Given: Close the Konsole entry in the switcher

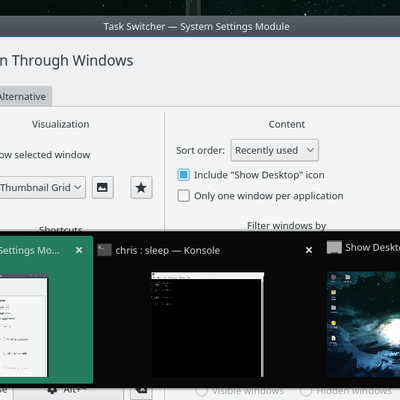Looking at the screenshot, I should click(309, 250).
